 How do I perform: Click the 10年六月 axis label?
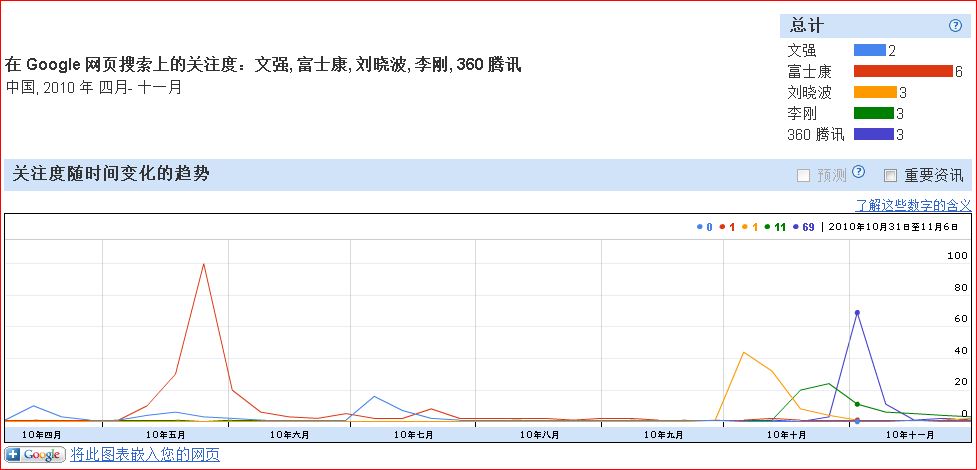(x=289, y=434)
